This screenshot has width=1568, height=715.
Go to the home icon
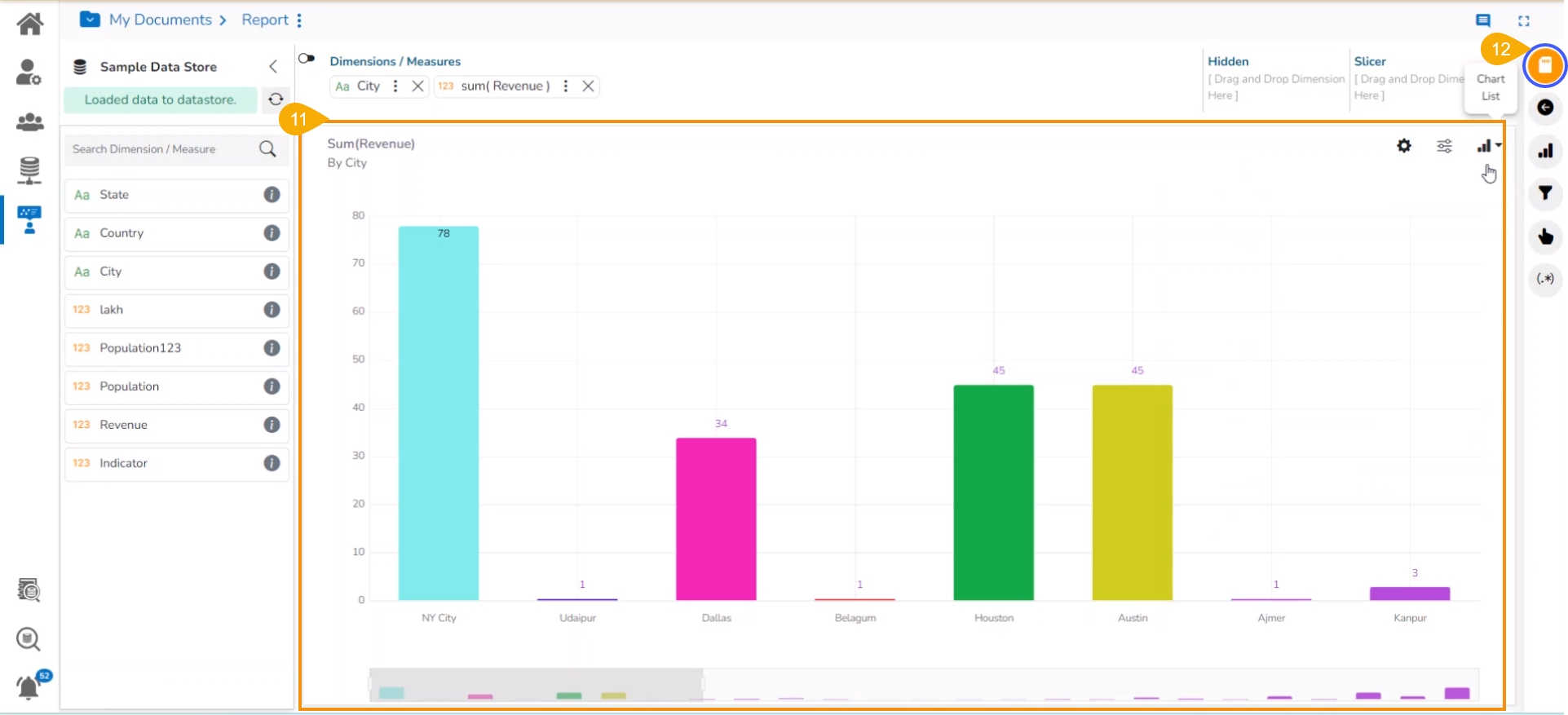pos(30,24)
